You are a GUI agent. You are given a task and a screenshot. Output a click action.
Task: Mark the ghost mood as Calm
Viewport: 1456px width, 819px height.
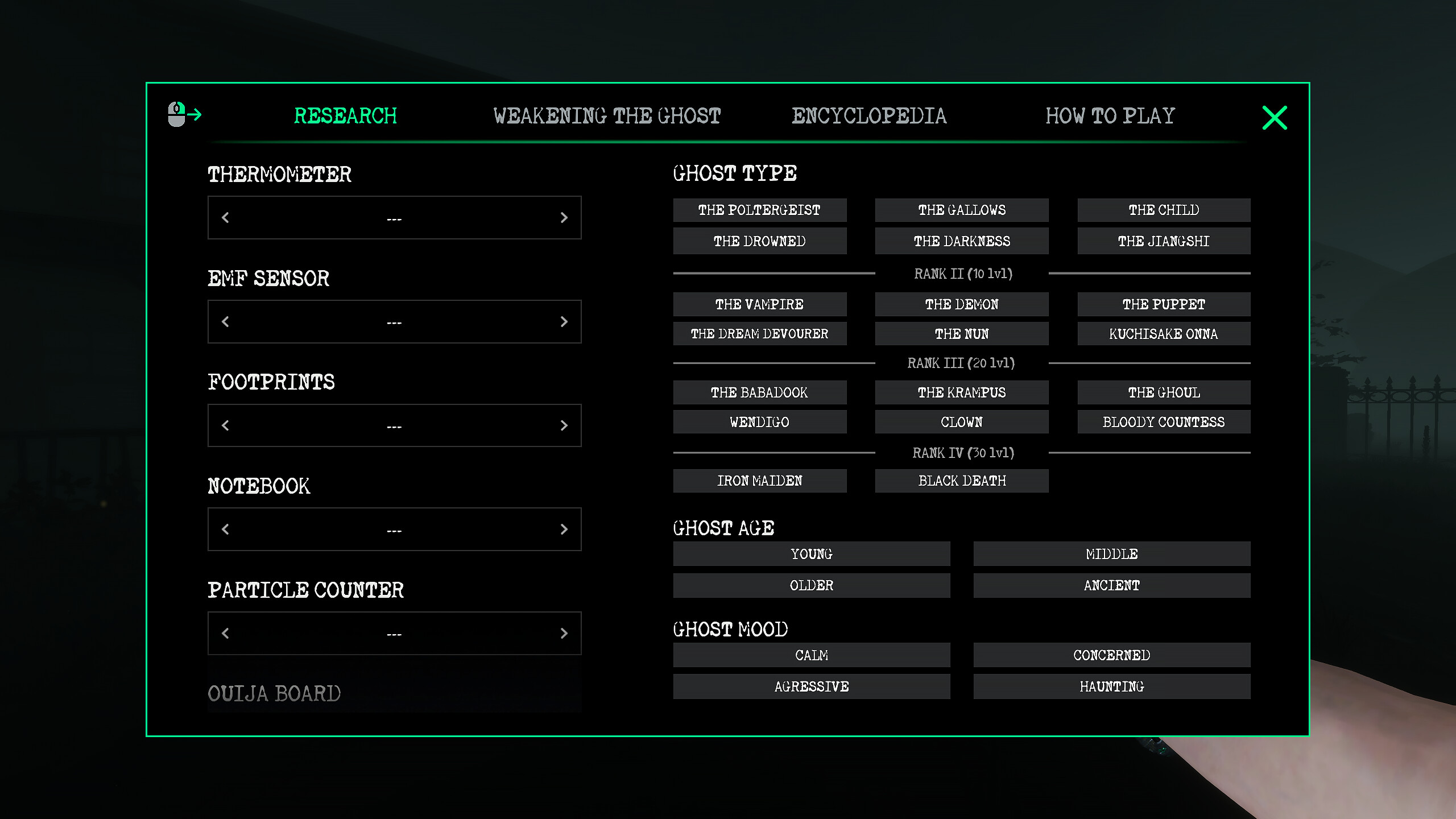coord(811,655)
